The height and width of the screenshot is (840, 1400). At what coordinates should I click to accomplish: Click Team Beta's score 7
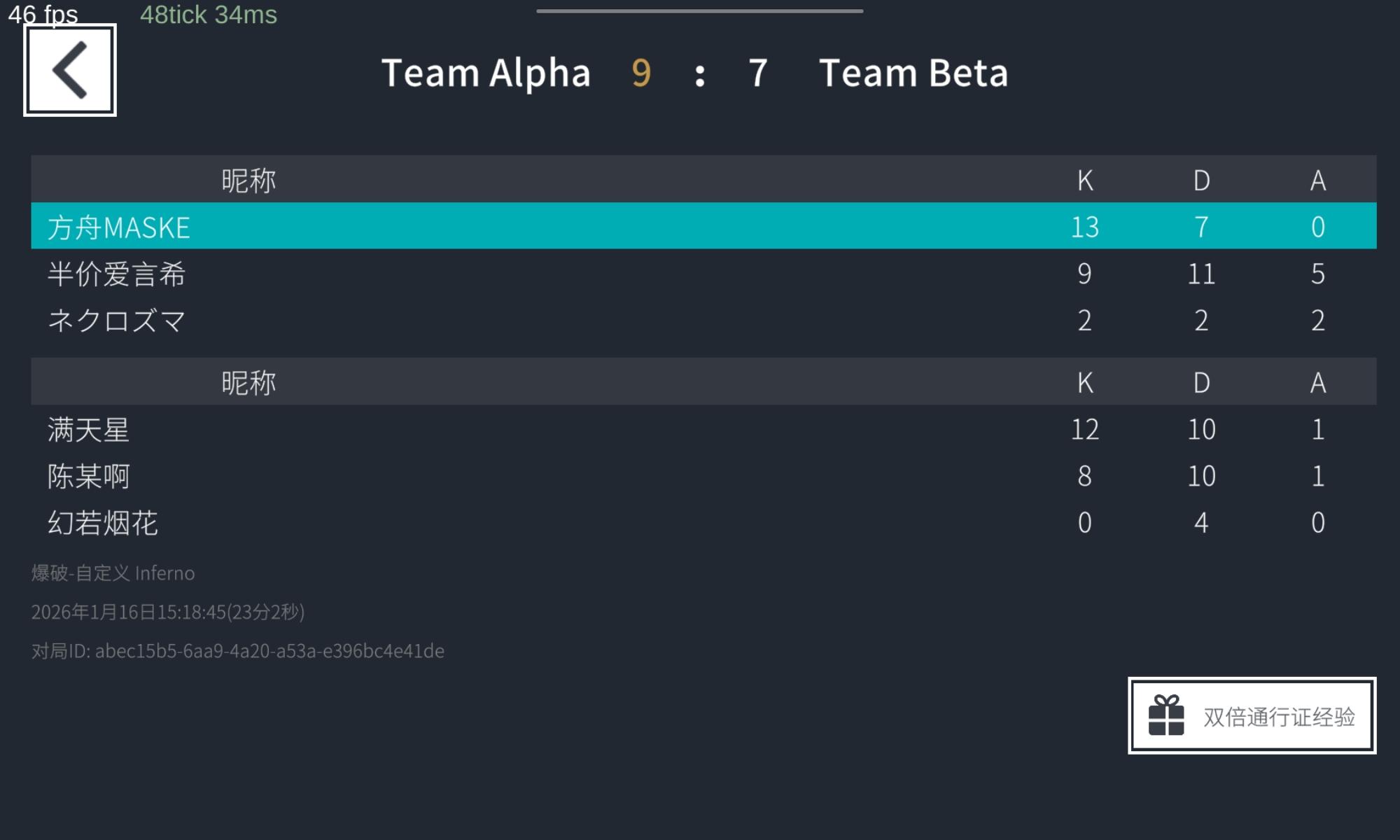click(x=758, y=73)
